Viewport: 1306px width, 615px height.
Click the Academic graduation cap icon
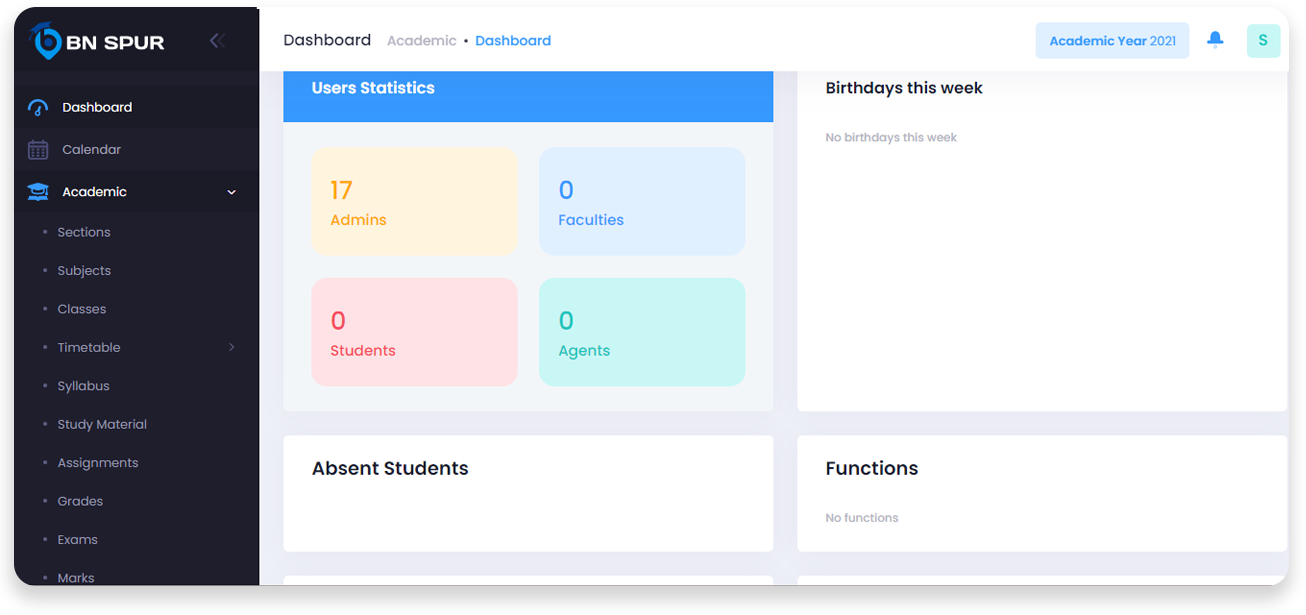pyautogui.click(x=38, y=192)
